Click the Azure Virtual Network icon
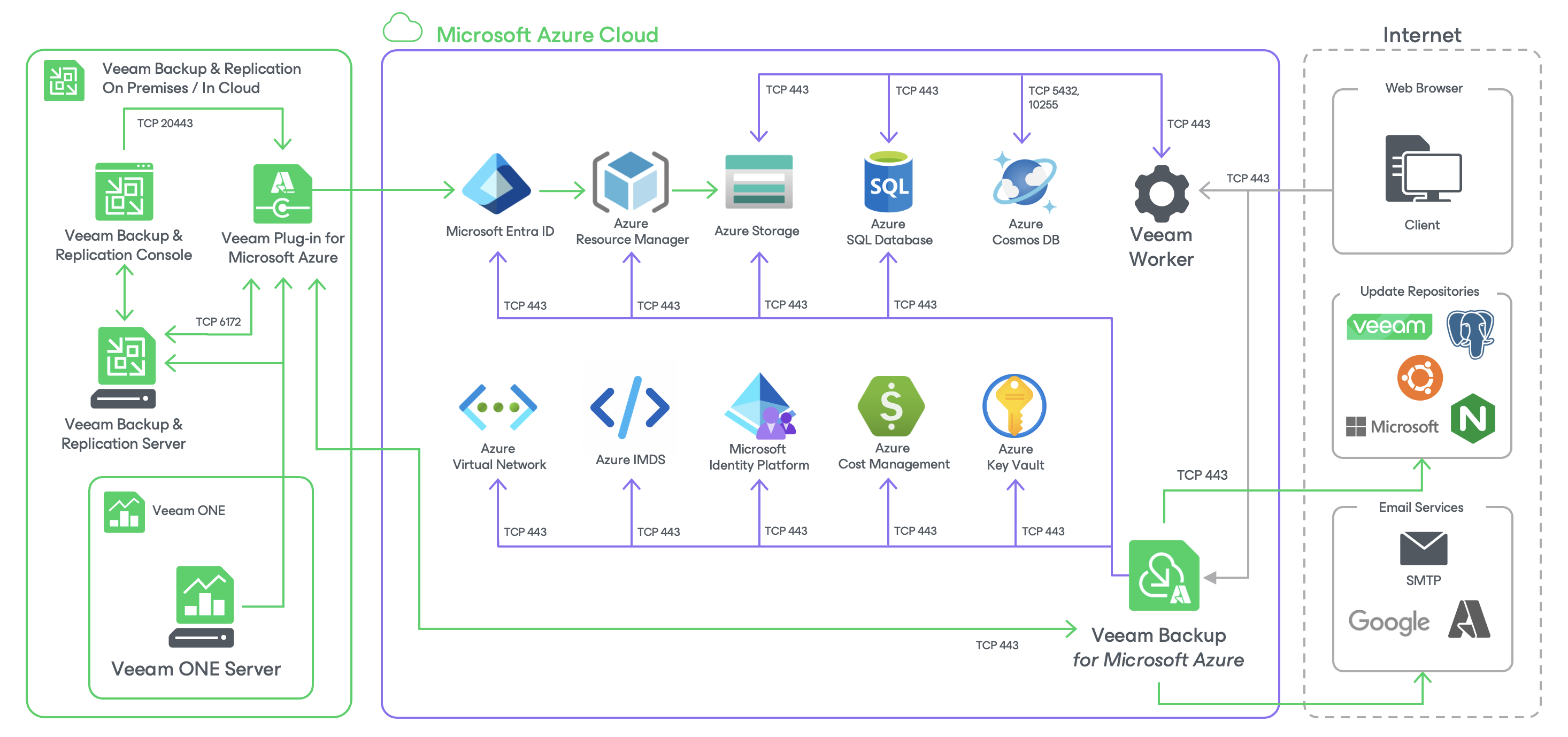 click(498, 407)
